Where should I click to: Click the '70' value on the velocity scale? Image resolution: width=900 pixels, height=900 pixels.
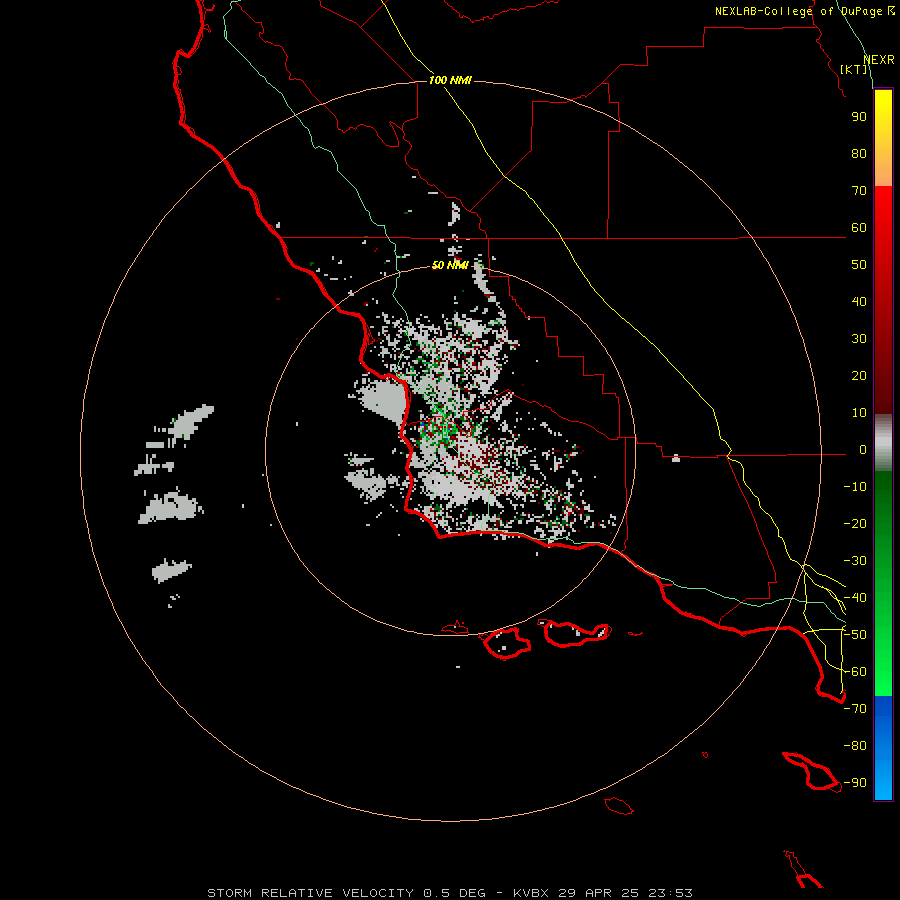point(859,191)
